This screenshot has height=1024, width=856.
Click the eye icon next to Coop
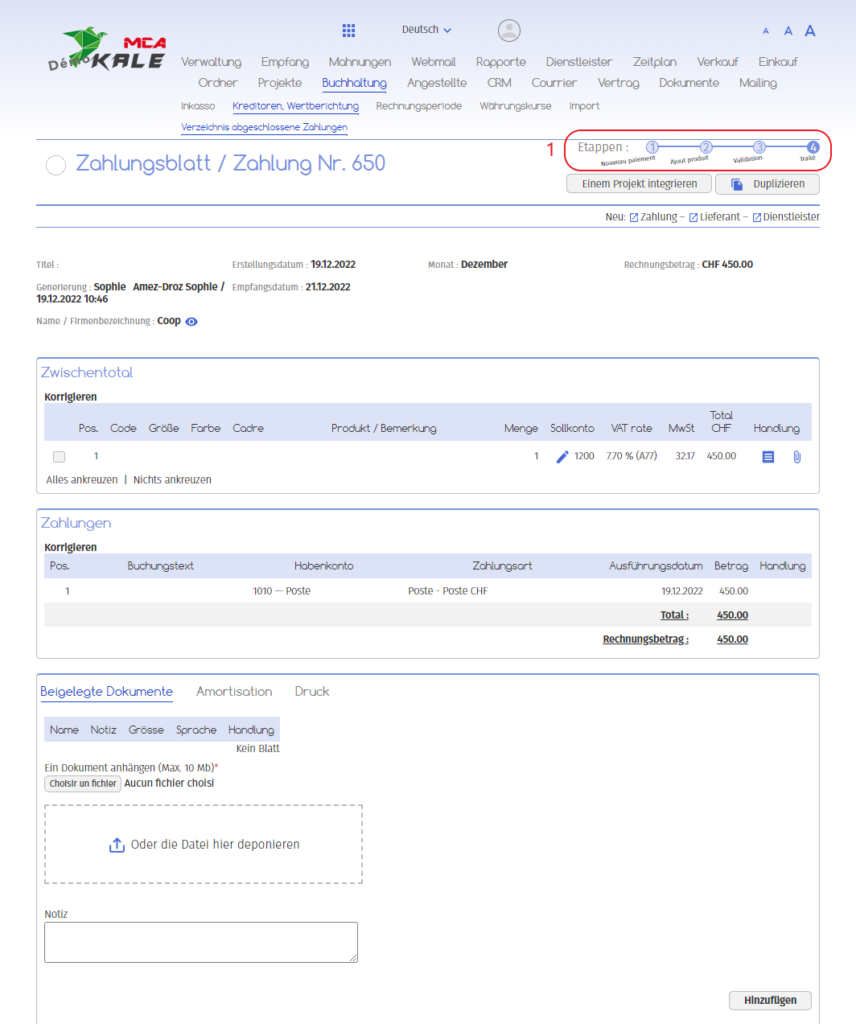pyautogui.click(x=191, y=322)
